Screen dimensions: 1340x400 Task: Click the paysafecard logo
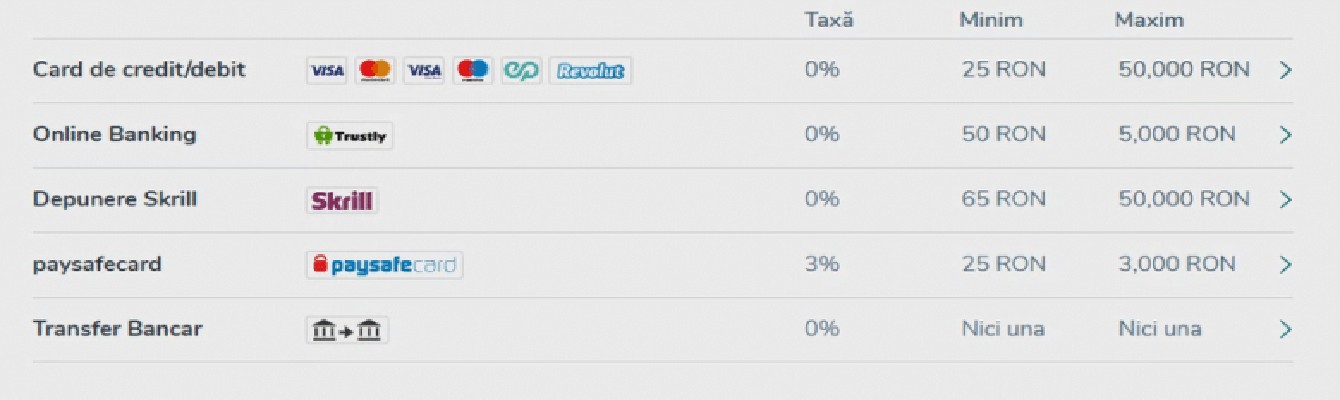pos(385,265)
